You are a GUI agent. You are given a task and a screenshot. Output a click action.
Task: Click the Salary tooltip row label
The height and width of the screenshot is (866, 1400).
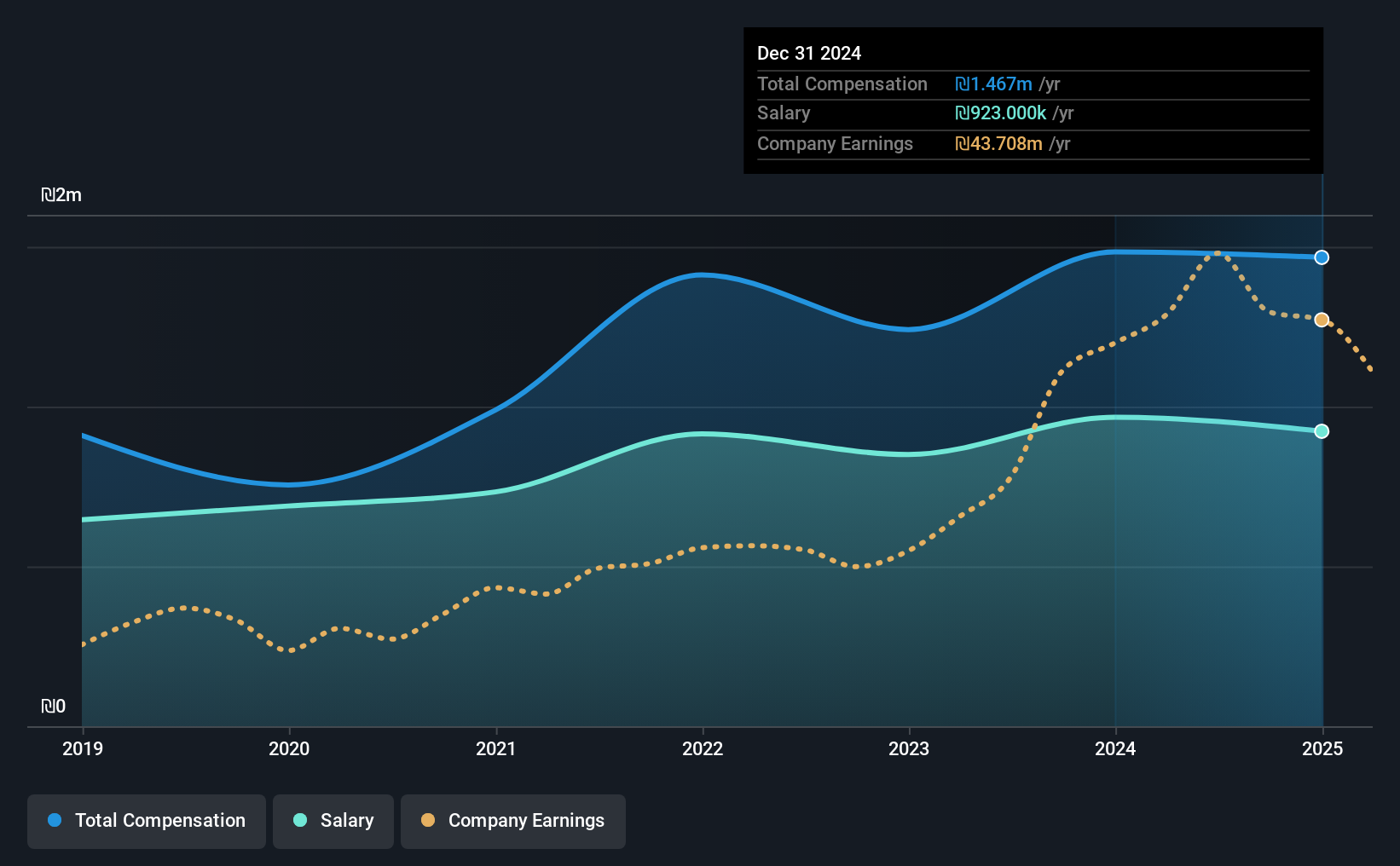pyautogui.click(x=784, y=113)
